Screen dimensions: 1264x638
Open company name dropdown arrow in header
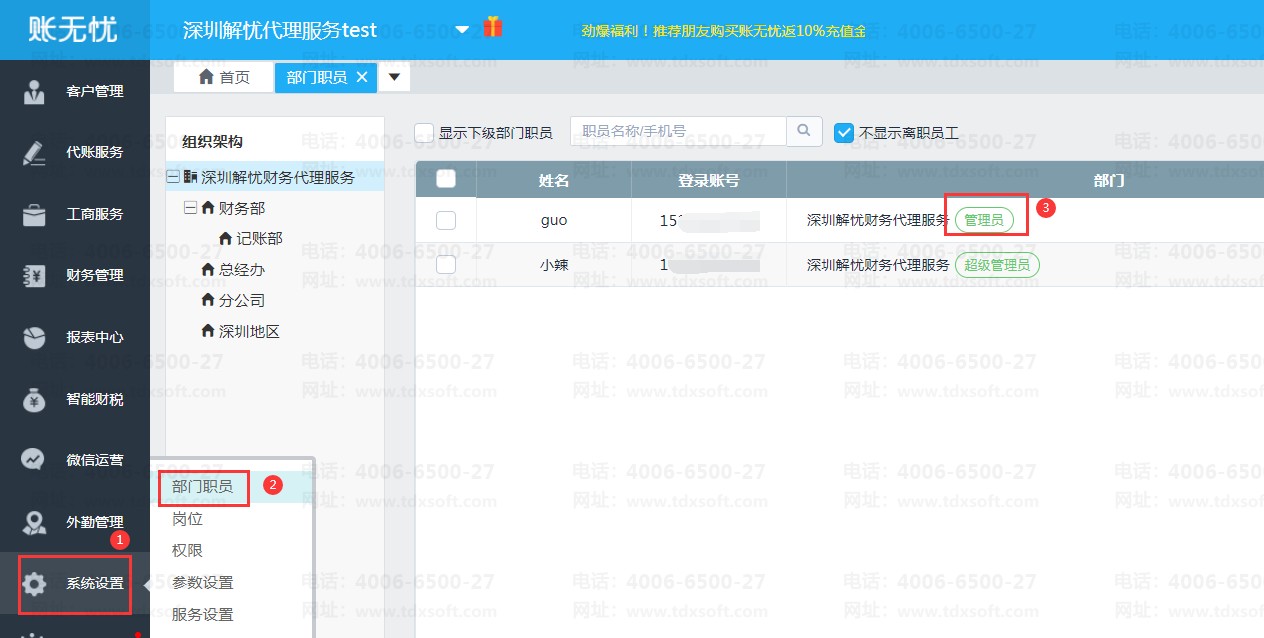tap(462, 30)
